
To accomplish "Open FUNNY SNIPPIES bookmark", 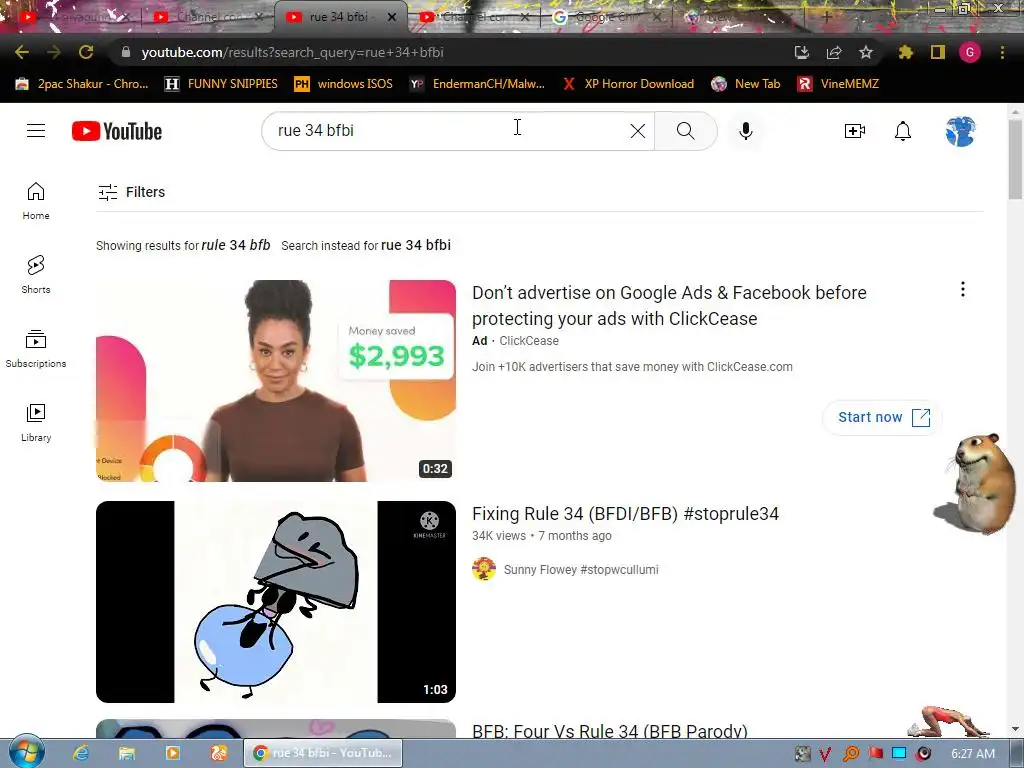I will pyautogui.click(x=221, y=84).
